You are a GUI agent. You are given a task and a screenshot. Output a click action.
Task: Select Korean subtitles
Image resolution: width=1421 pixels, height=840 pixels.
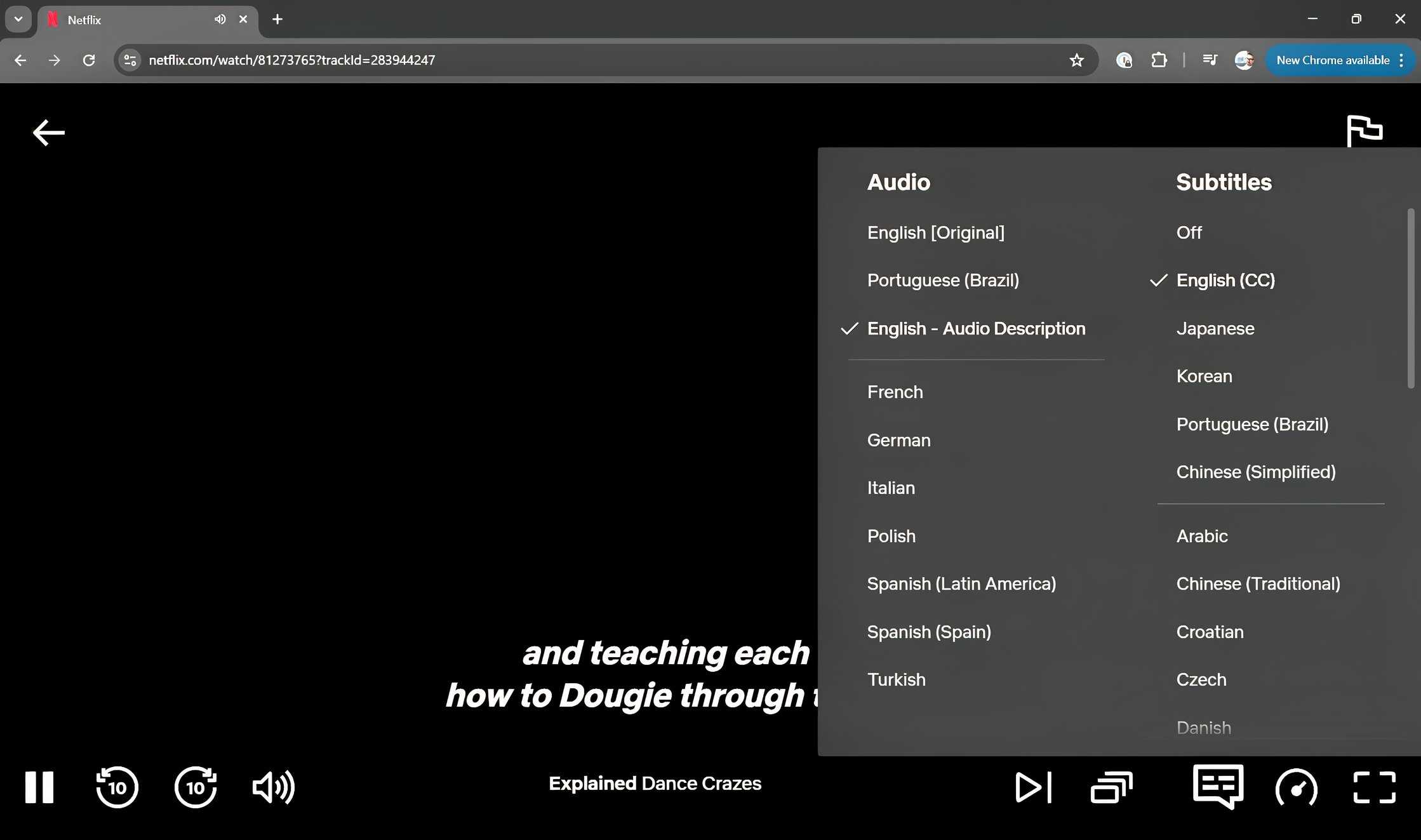click(1204, 377)
